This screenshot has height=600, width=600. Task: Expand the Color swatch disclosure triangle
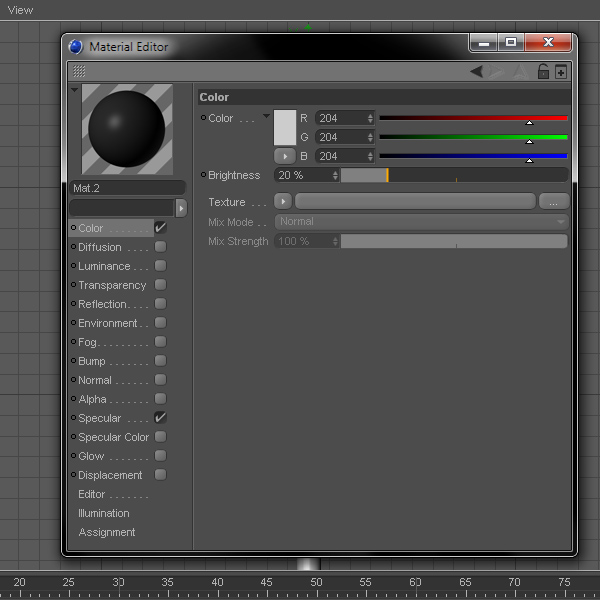tap(266, 116)
